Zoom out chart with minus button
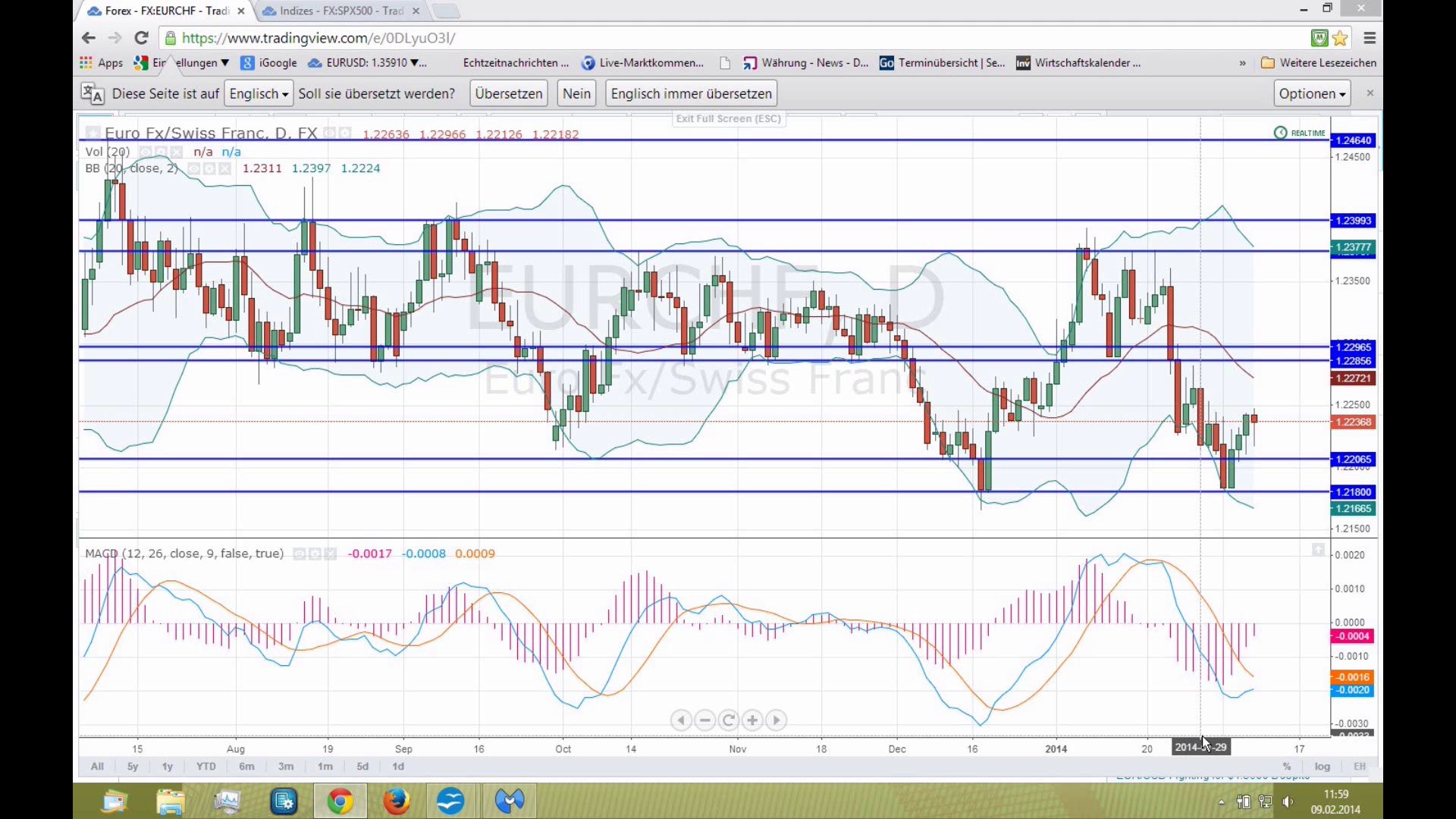Viewport: 1456px width, 819px height. pos(704,720)
